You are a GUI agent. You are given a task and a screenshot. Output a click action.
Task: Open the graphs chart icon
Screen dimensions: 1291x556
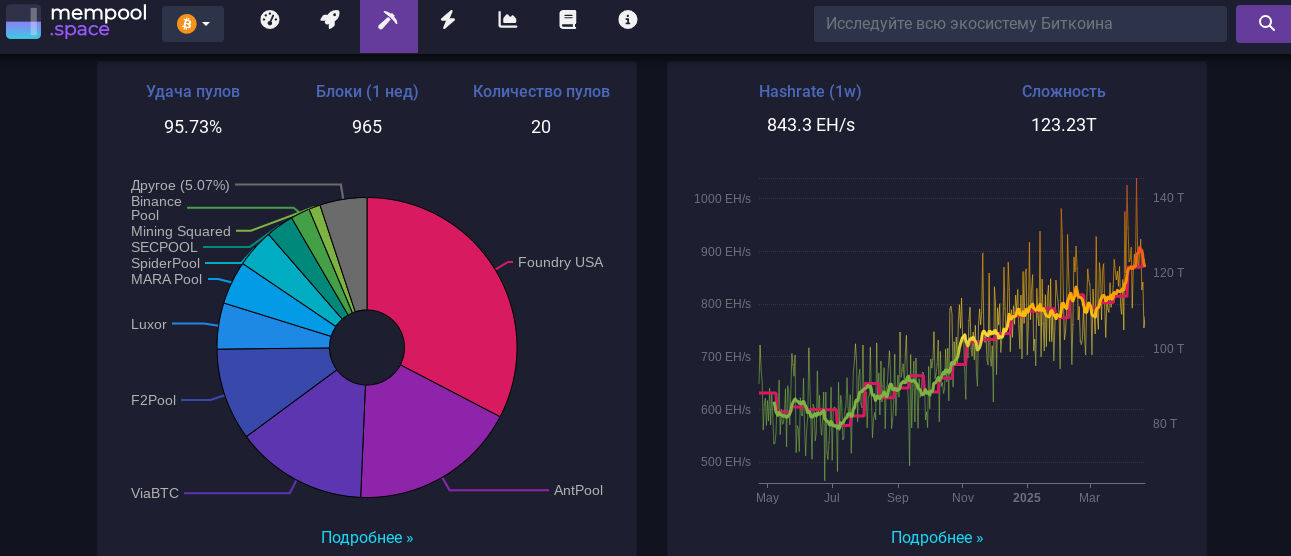(x=508, y=20)
